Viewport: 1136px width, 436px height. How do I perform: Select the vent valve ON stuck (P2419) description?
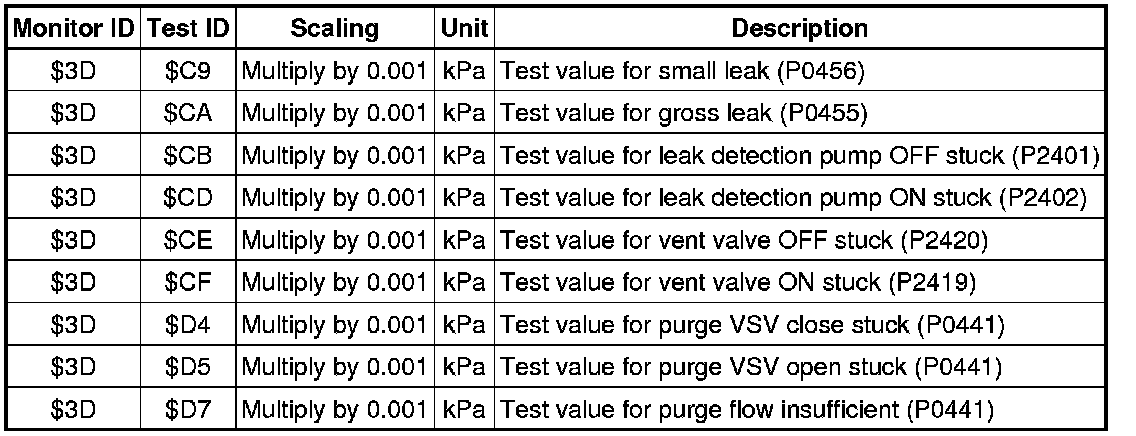(738, 282)
